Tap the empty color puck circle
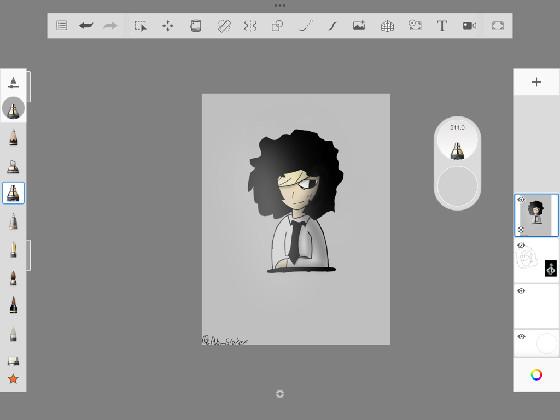The width and height of the screenshot is (560, 420). (x=457, y=186)
